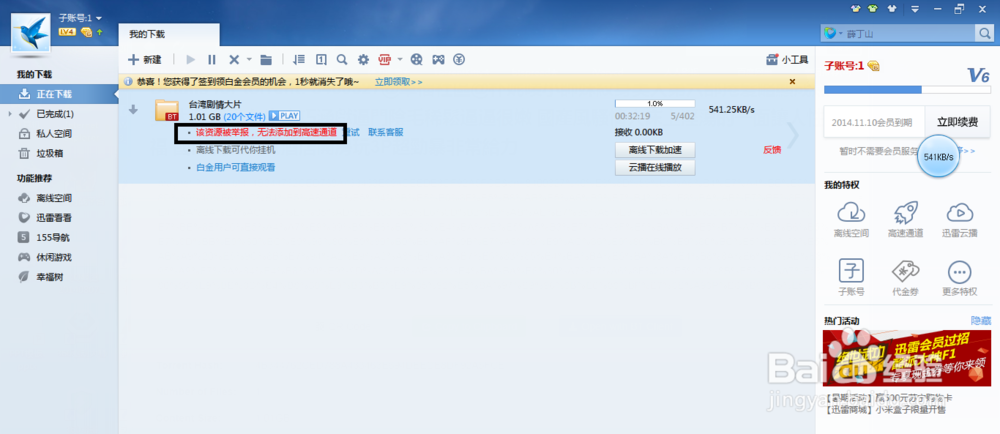Screen dimensions: 1000x434
Task: Close the yellow notification banner
Action: [792, 82]
